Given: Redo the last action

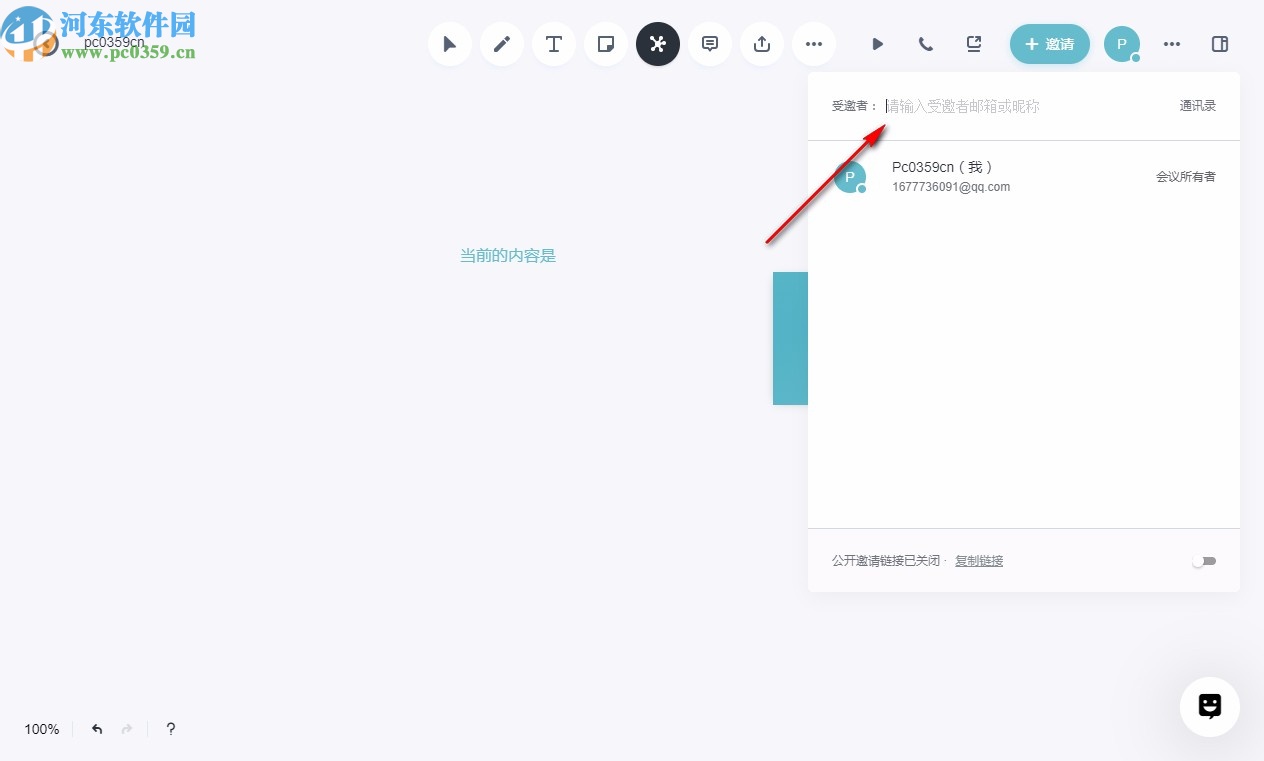Looking at the screenshot, I should coord(127,729).
